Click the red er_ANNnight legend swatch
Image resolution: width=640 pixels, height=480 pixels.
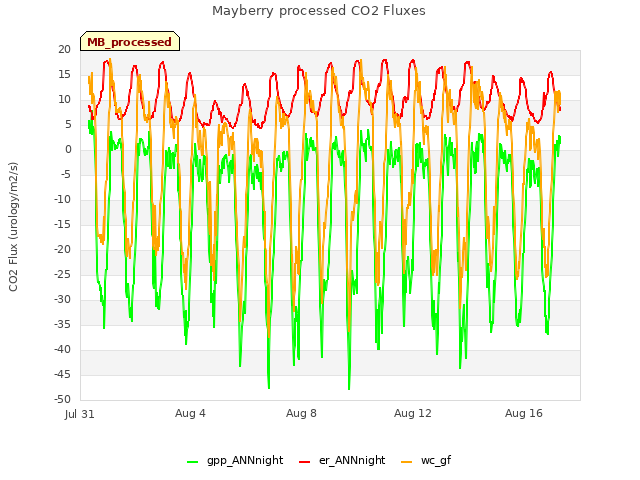pos(304,462)
